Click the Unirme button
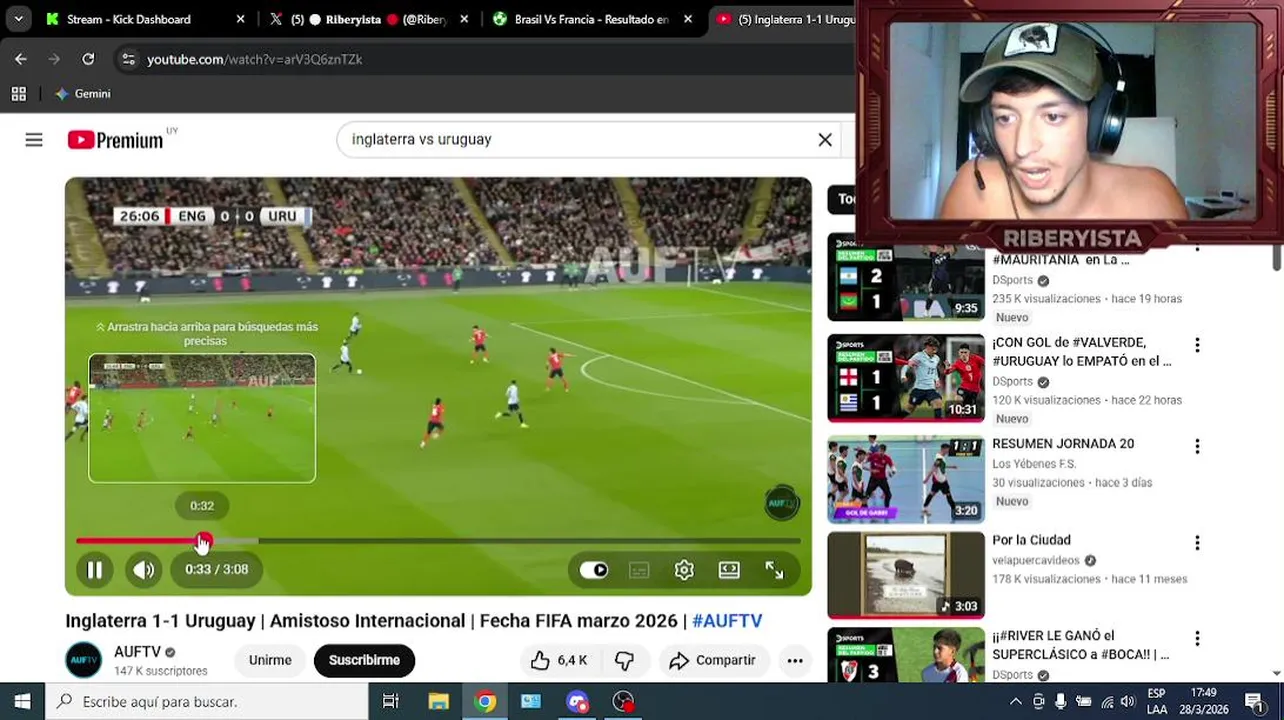 [x=270, y=660]
